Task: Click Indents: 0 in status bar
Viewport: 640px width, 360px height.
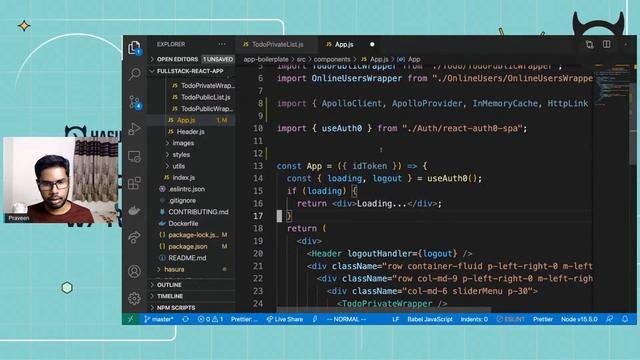Action: click(474, 319)
